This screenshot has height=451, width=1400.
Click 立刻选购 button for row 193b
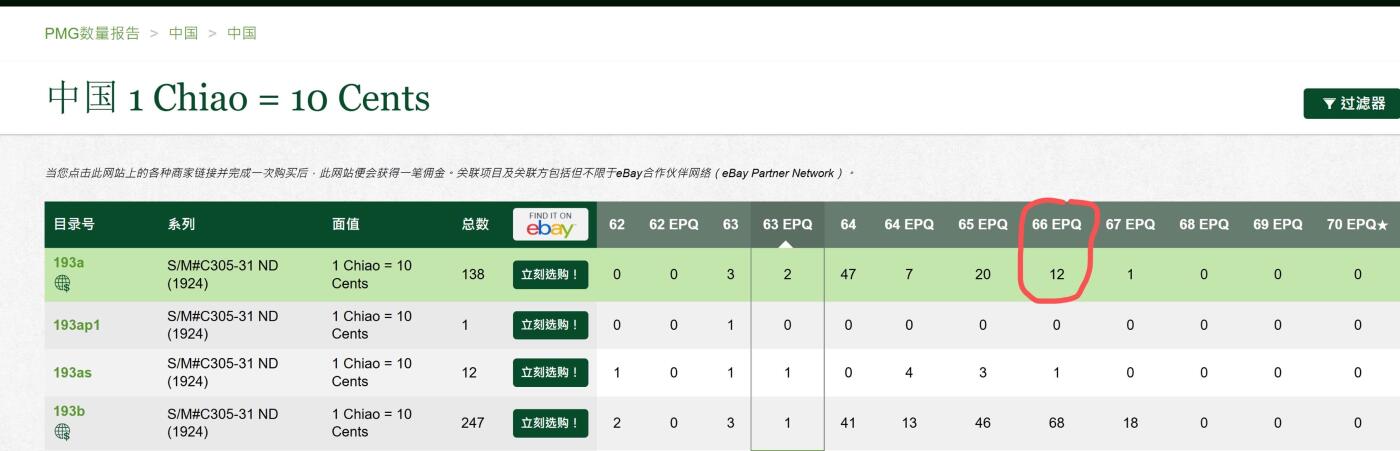tap(550, 423)
